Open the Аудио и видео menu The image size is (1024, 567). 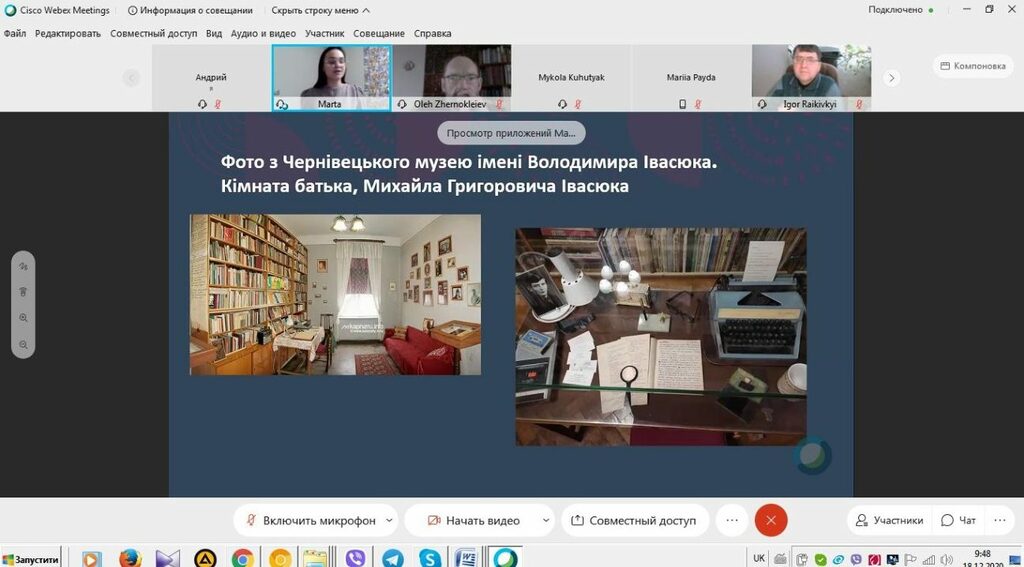263,33
